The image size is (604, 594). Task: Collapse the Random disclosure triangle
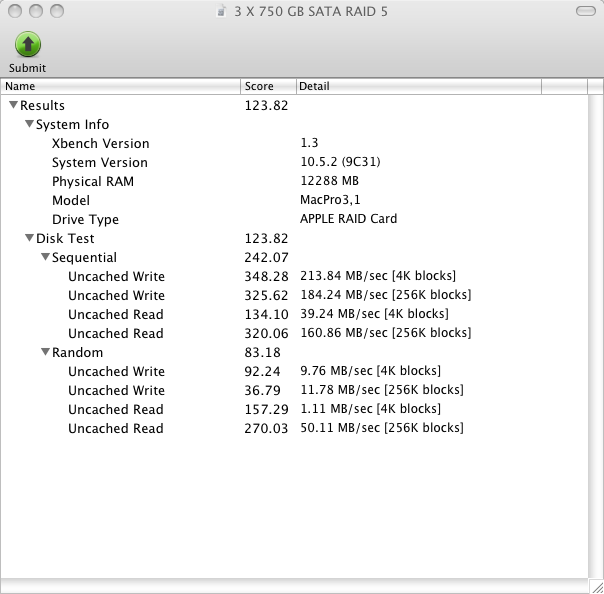pyautogui.click(x=45, y=352)
